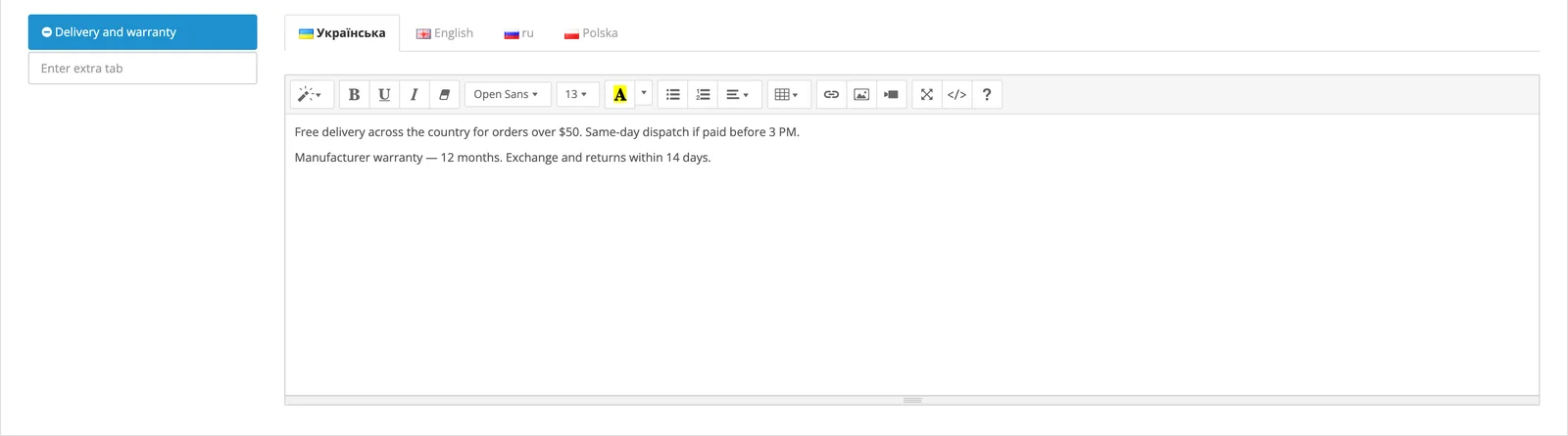The width and height of the screenshot is (1568, 436).
Task: Click the eraser remove font style icon
Action: click(444, 94)
